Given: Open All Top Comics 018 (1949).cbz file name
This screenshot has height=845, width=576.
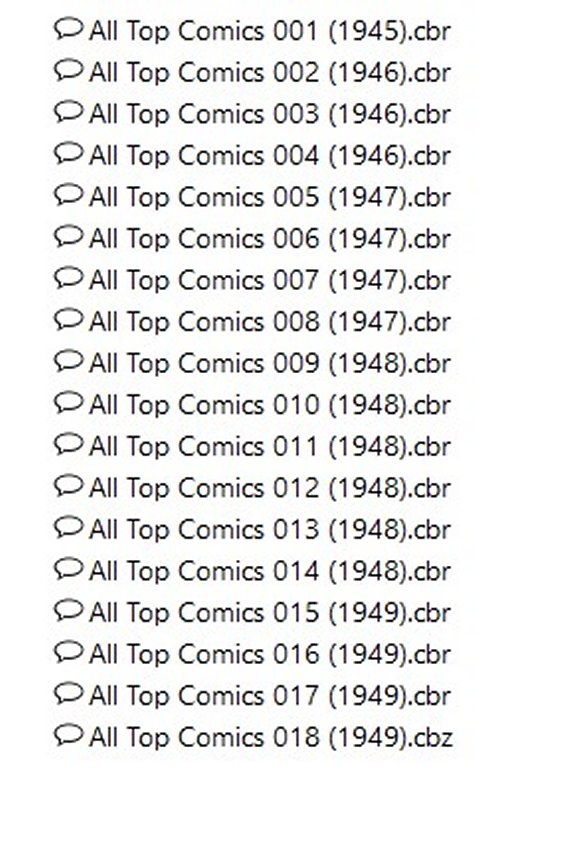Looking at the screenshot, I should tap(270, 737).
